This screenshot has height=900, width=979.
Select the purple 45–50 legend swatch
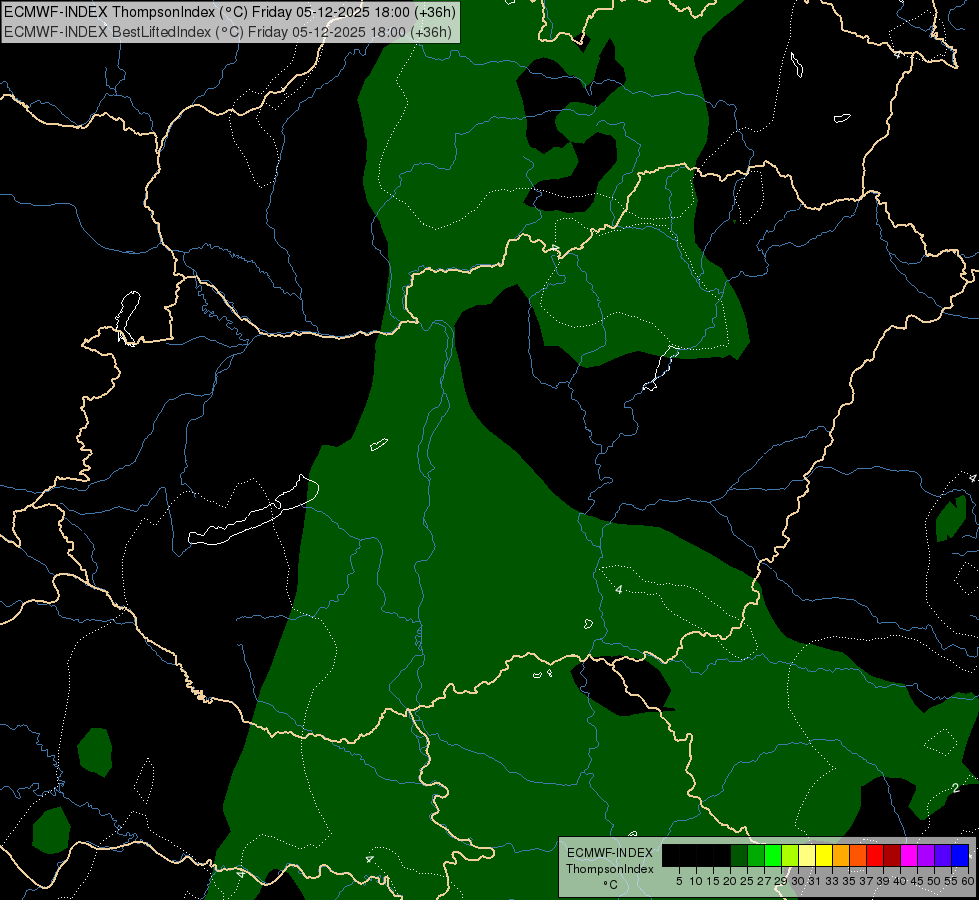[926, 855]
